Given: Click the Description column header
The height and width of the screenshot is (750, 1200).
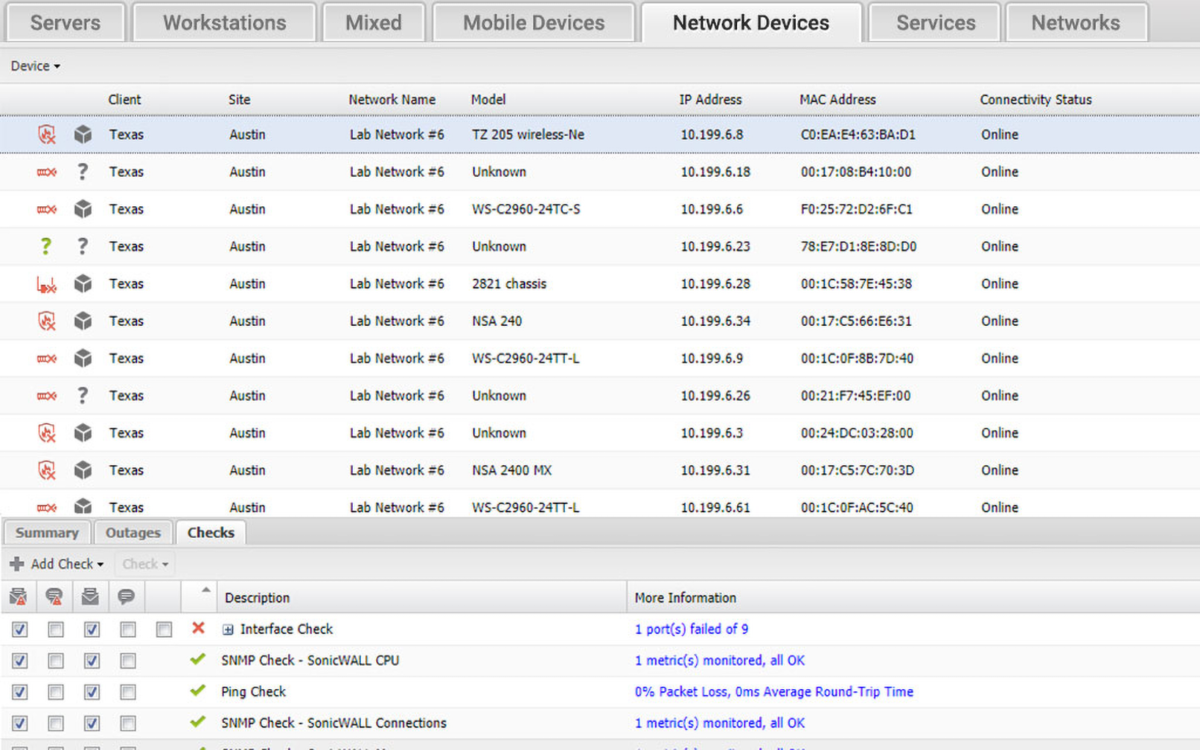Looking at the screenshot, I should coord(257,597).
